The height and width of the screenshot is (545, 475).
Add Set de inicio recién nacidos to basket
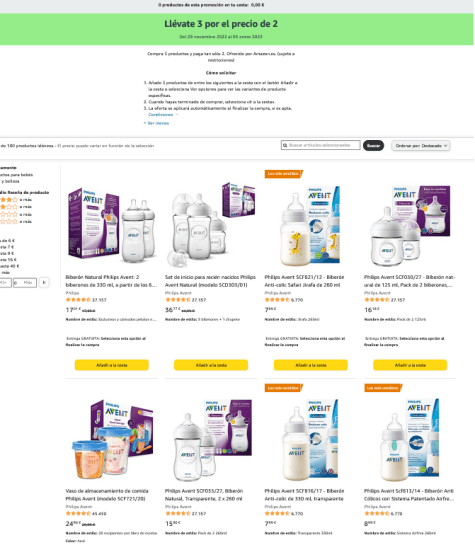click(211, 365)
